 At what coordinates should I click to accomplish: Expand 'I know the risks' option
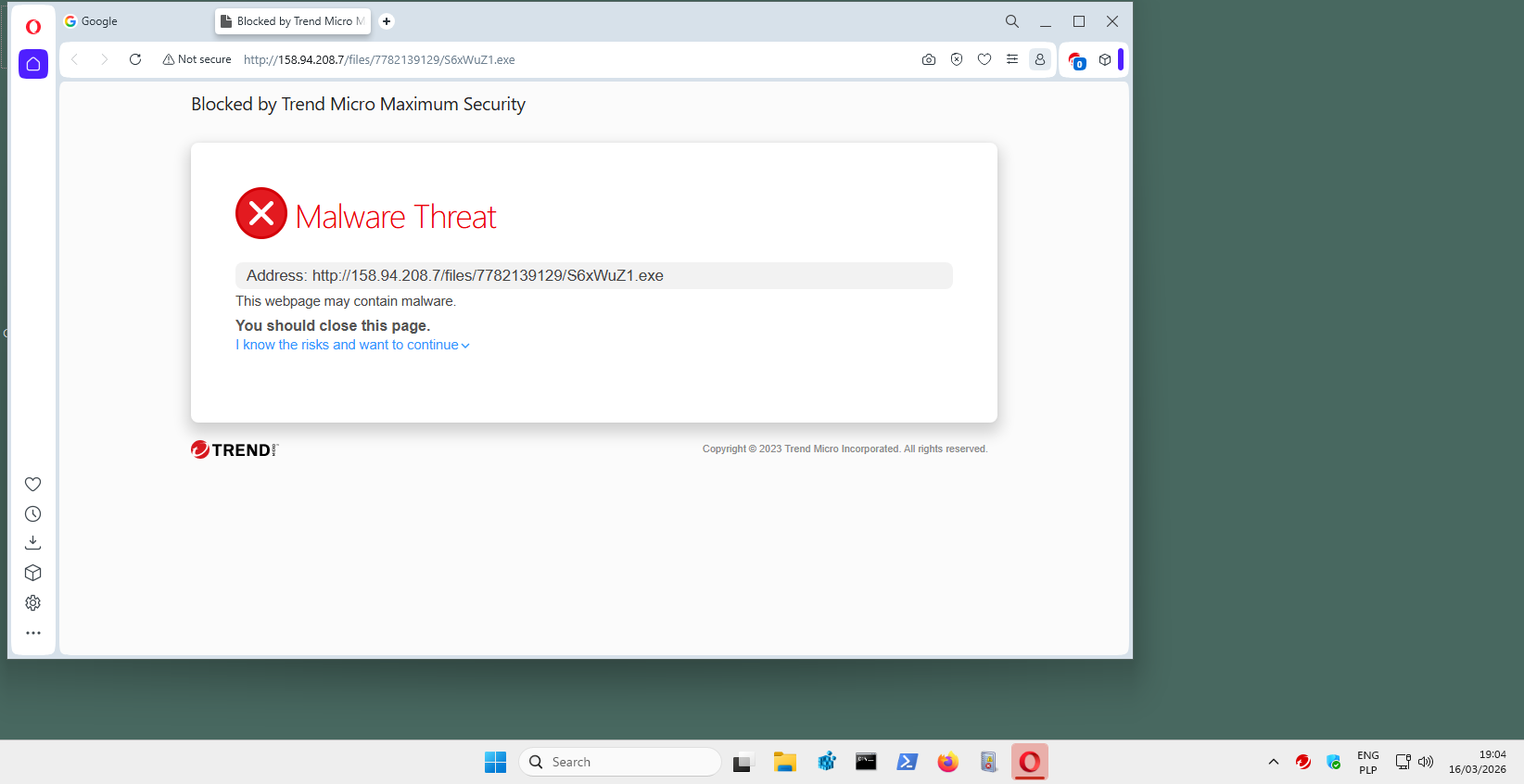[x=352, y=345]
